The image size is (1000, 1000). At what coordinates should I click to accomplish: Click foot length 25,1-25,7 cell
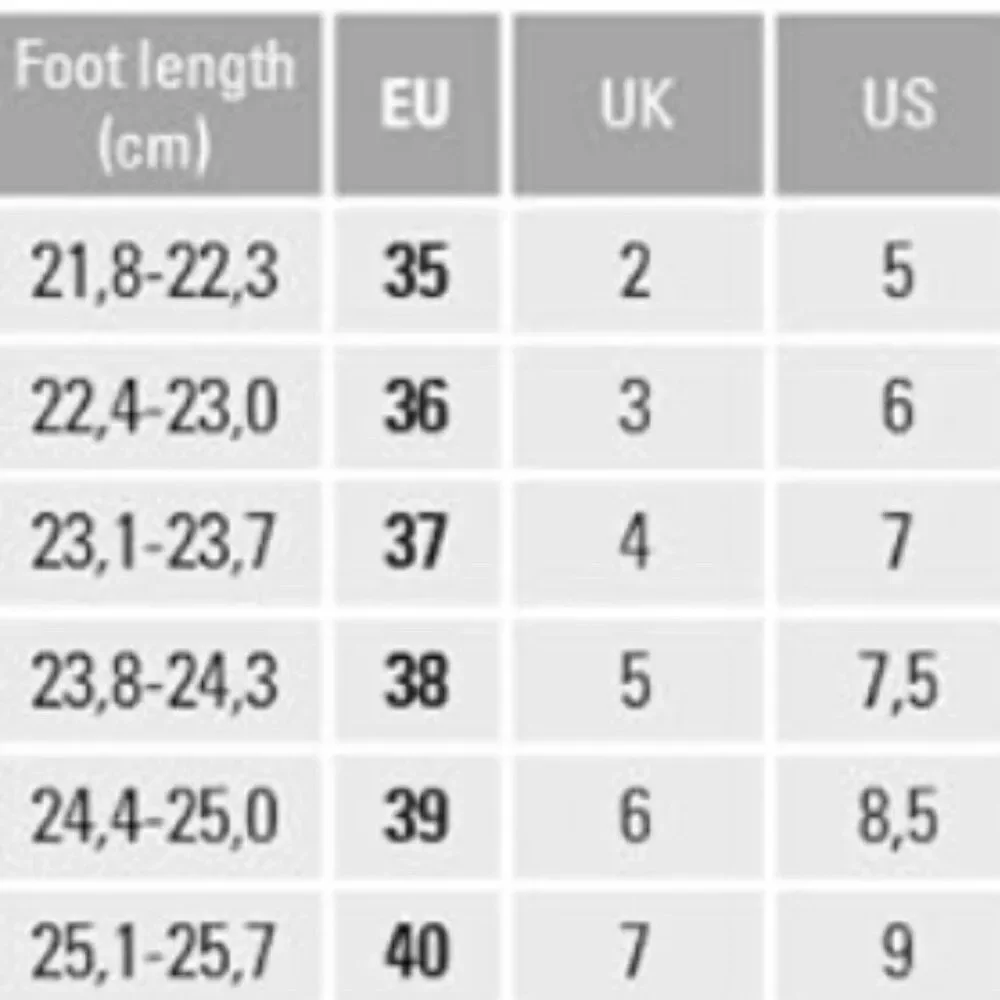click(159, 946)
